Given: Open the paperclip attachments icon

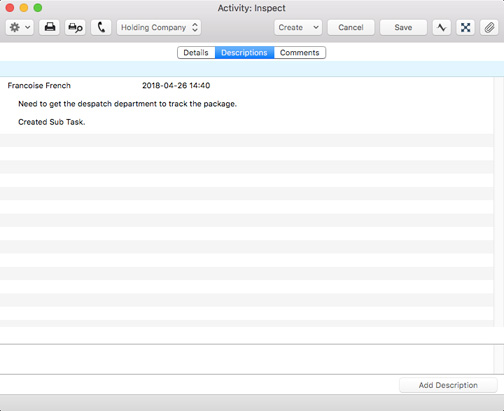Looking at the screenshot, I should pyautogui.click(x=489, y=27).
